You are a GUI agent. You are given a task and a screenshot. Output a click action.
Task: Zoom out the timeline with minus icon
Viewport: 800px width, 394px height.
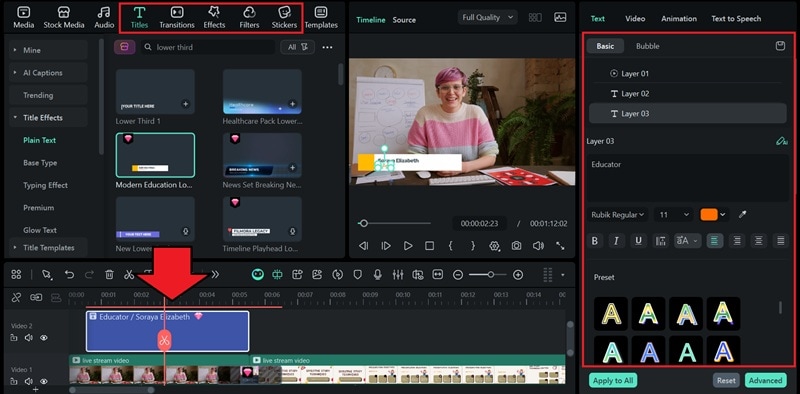tap(458, 275)
